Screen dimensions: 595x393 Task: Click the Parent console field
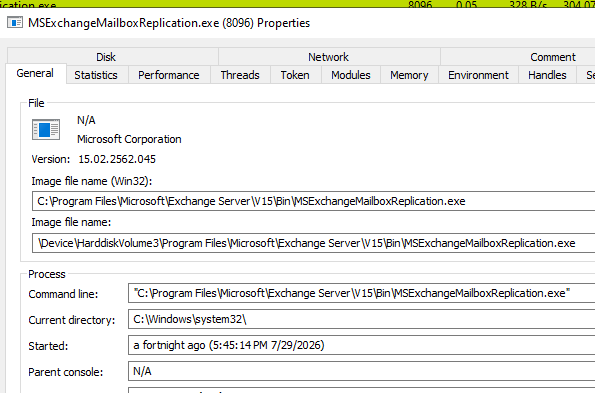pos(362,371)
